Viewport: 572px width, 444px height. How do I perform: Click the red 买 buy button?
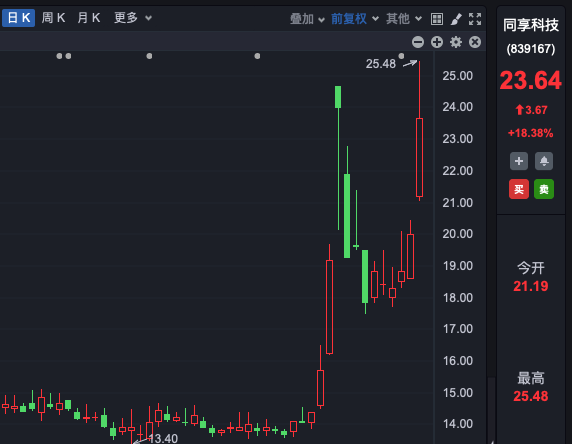[x=519, y=189]
